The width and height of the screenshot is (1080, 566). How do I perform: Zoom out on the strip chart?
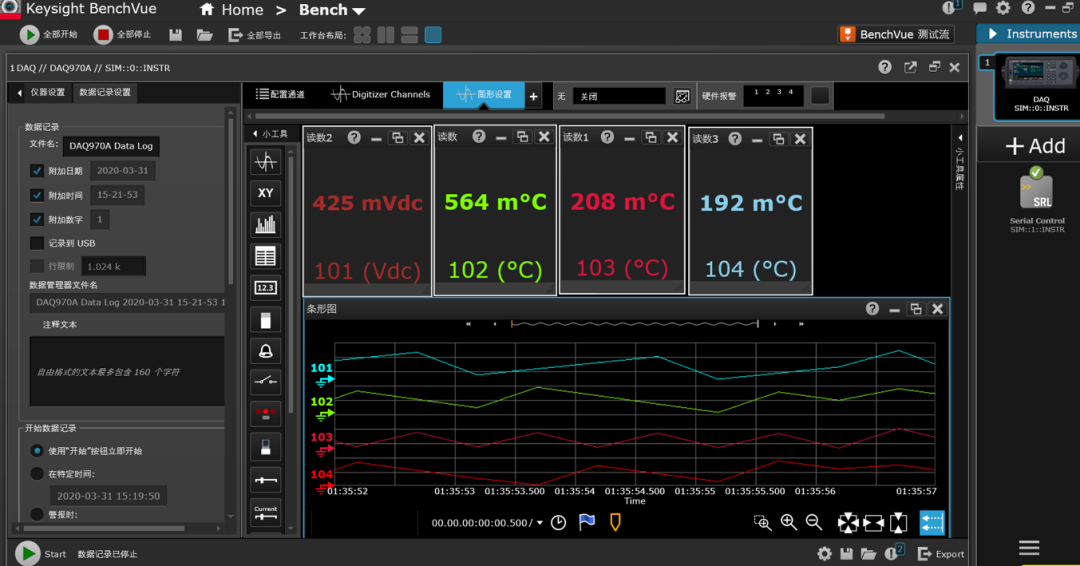[x=813, y=523]
